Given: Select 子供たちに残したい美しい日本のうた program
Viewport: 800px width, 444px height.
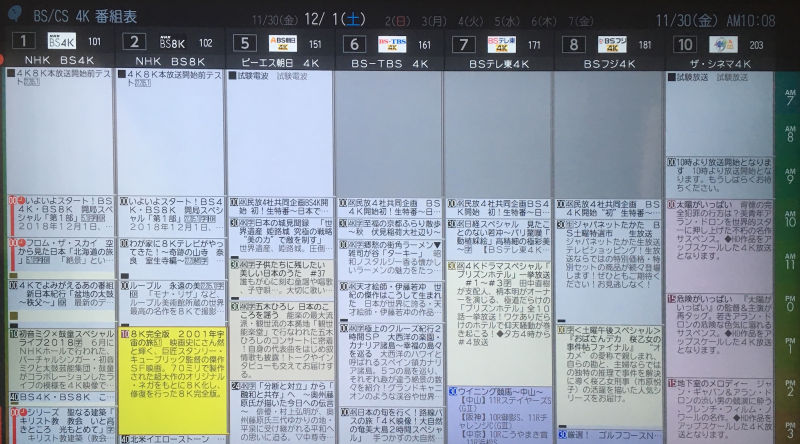Looking at the screenshot, I should [x=281, y=278].
